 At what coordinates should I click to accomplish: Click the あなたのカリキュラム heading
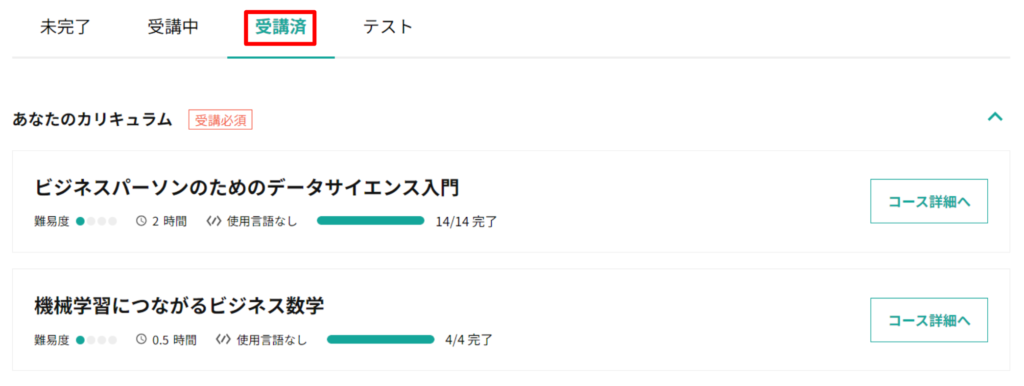92,120
